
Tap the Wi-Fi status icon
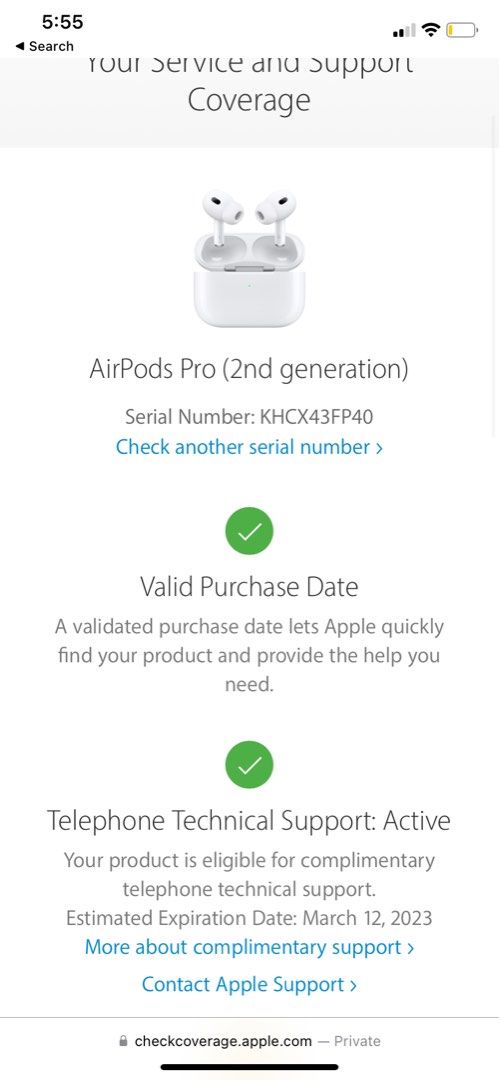click(x=431, y=30)
